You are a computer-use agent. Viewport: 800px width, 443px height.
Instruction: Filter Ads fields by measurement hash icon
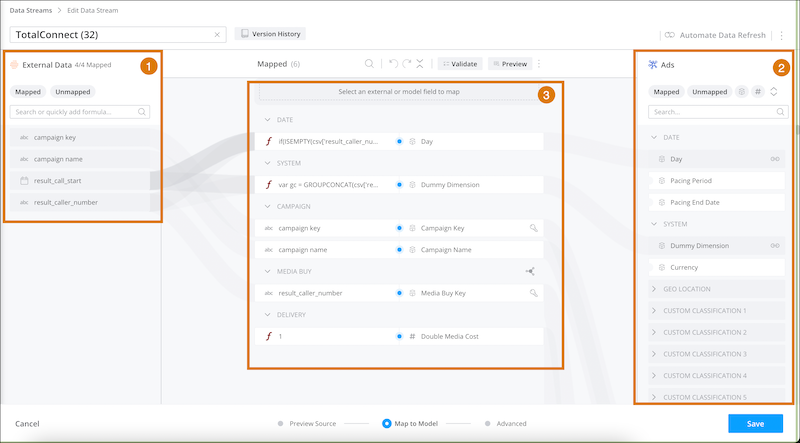pyautogui.click(x=758, y=92)
